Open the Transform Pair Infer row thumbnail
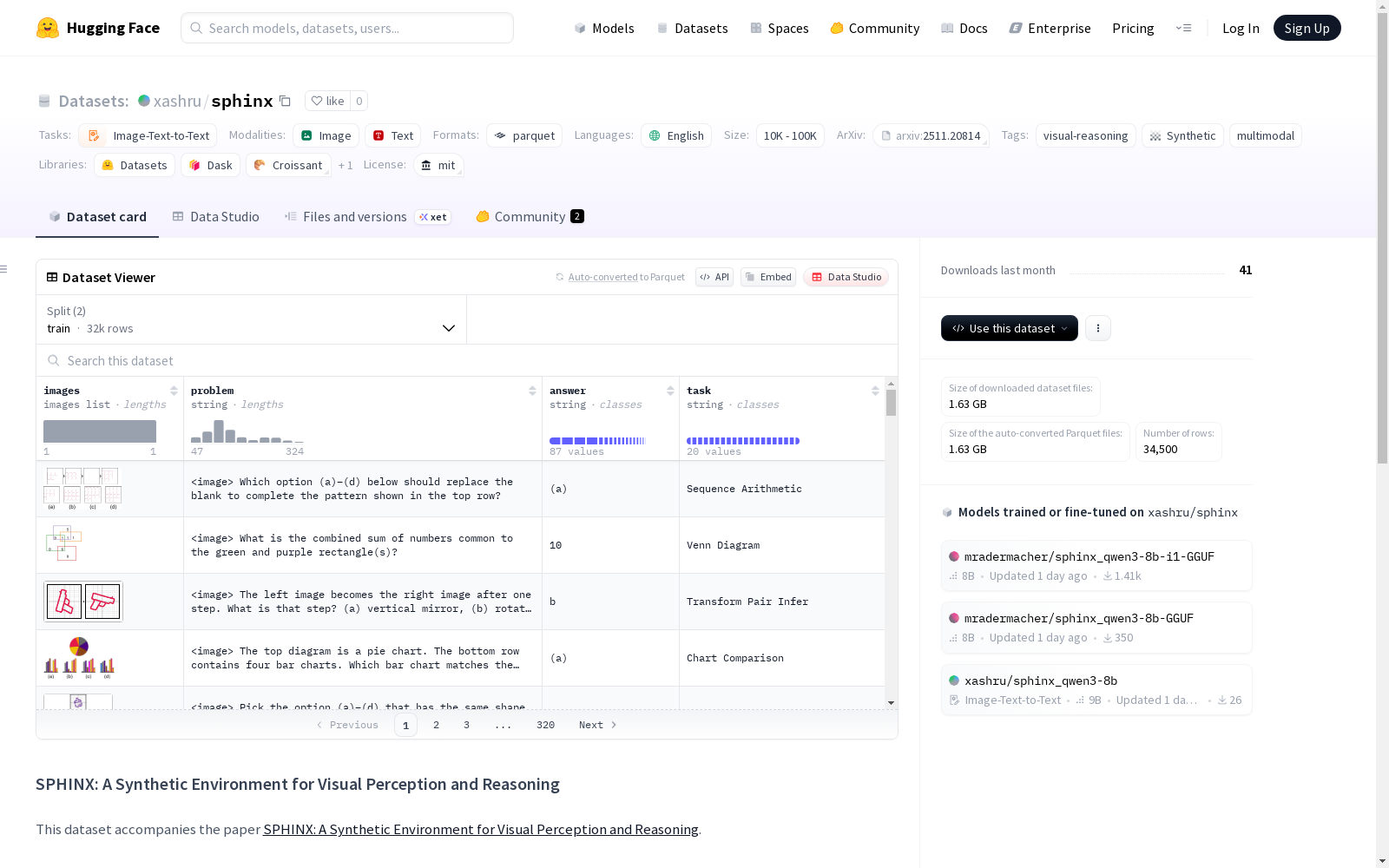The width and height of the screenshot is (1389, 868). [83, 602]
